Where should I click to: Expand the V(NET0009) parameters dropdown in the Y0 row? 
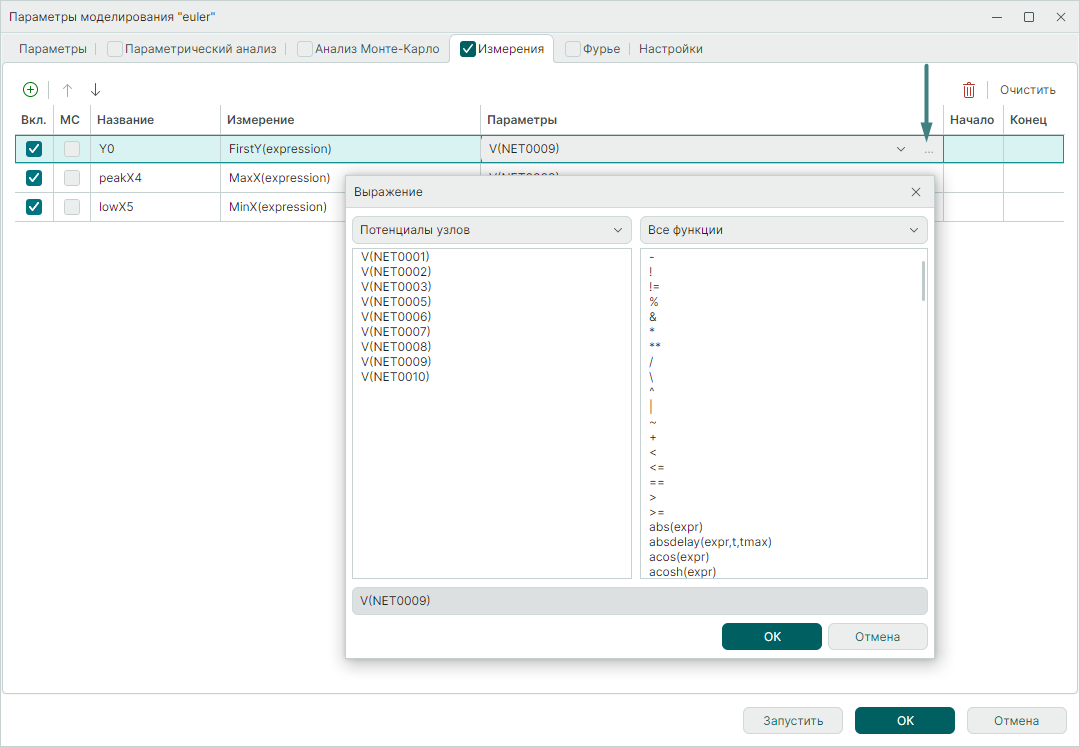click(x=901, y=150)
